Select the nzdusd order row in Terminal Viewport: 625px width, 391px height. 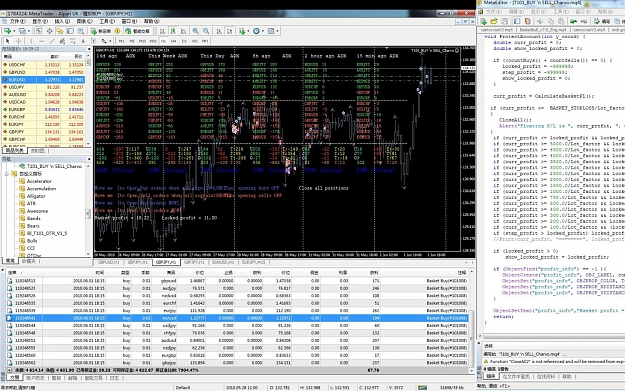coord(238,296)
